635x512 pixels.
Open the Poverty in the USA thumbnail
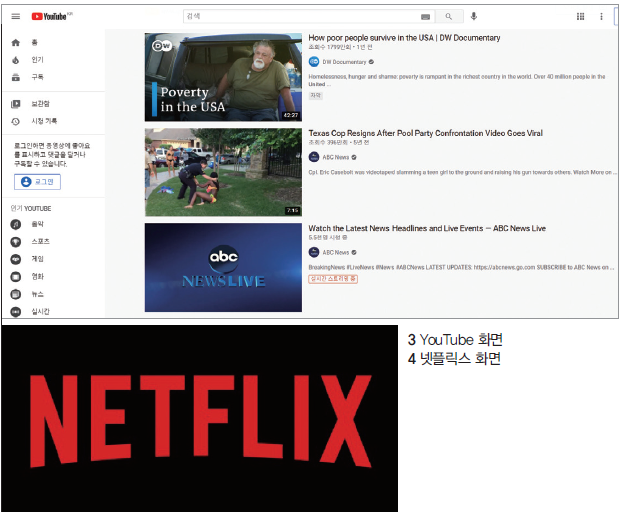pyautogui.click(x=223, y=77)
